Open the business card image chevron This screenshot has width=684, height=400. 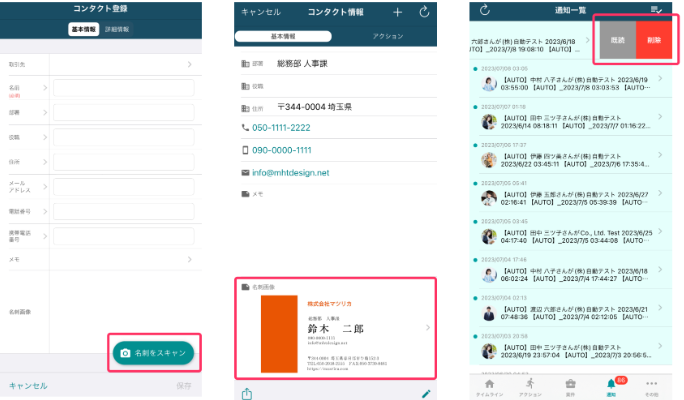(428, 328)
